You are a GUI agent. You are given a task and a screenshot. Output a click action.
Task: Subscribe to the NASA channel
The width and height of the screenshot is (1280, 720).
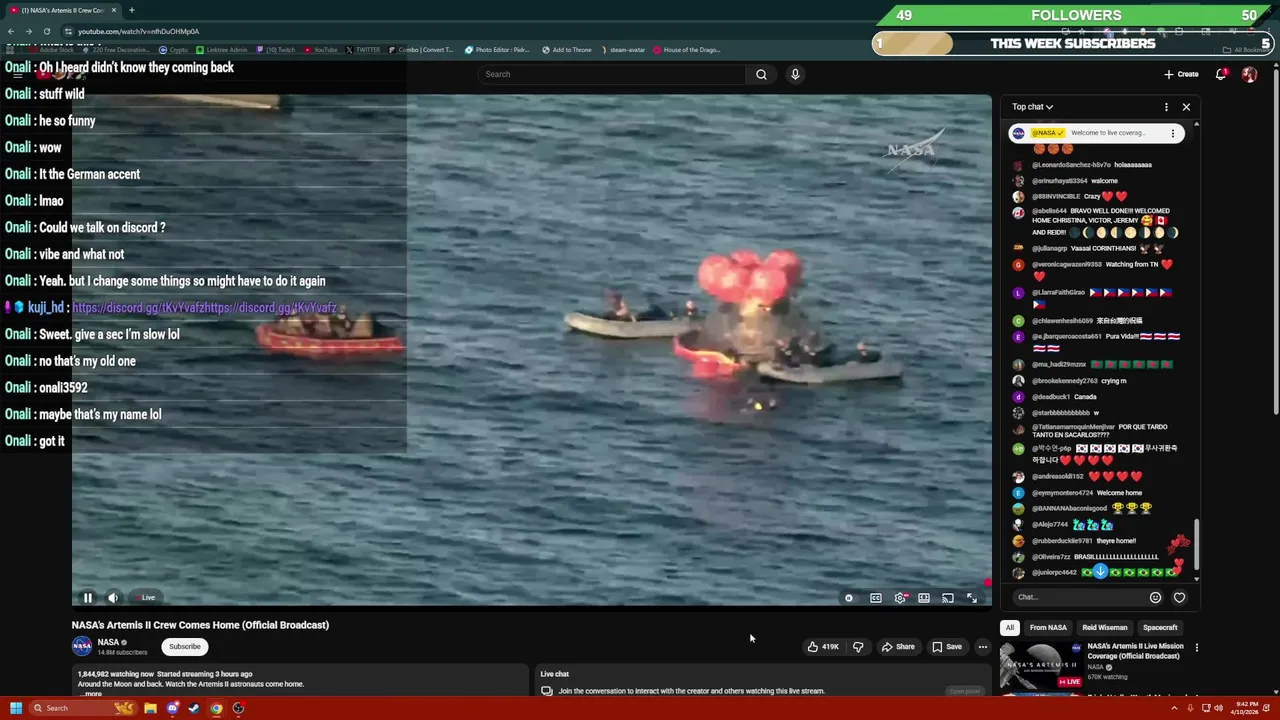coord(185,647)
